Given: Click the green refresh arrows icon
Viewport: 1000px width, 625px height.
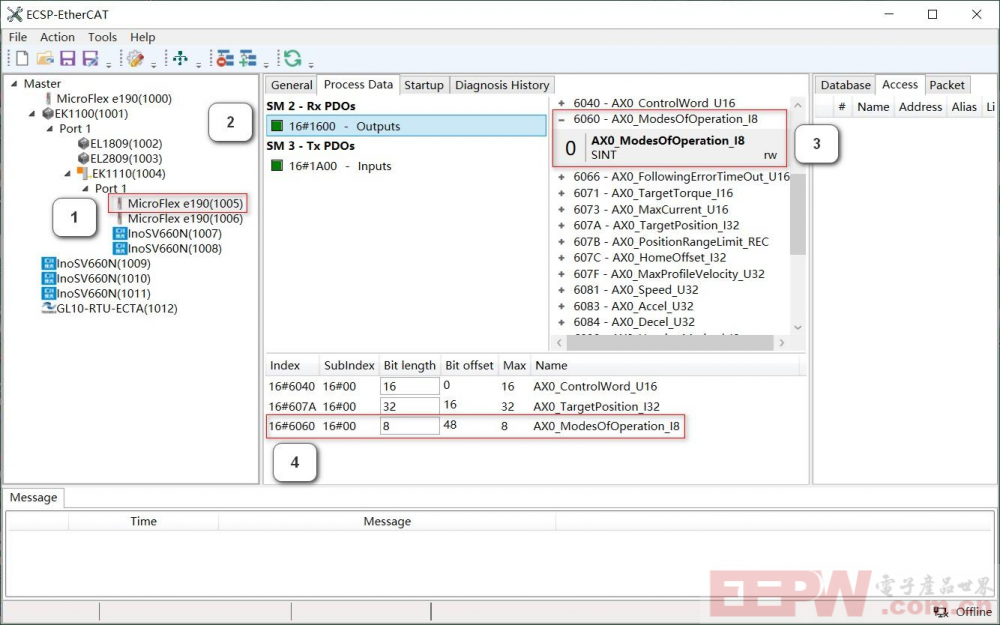Looking at the screenshot, I should [293, 59].
